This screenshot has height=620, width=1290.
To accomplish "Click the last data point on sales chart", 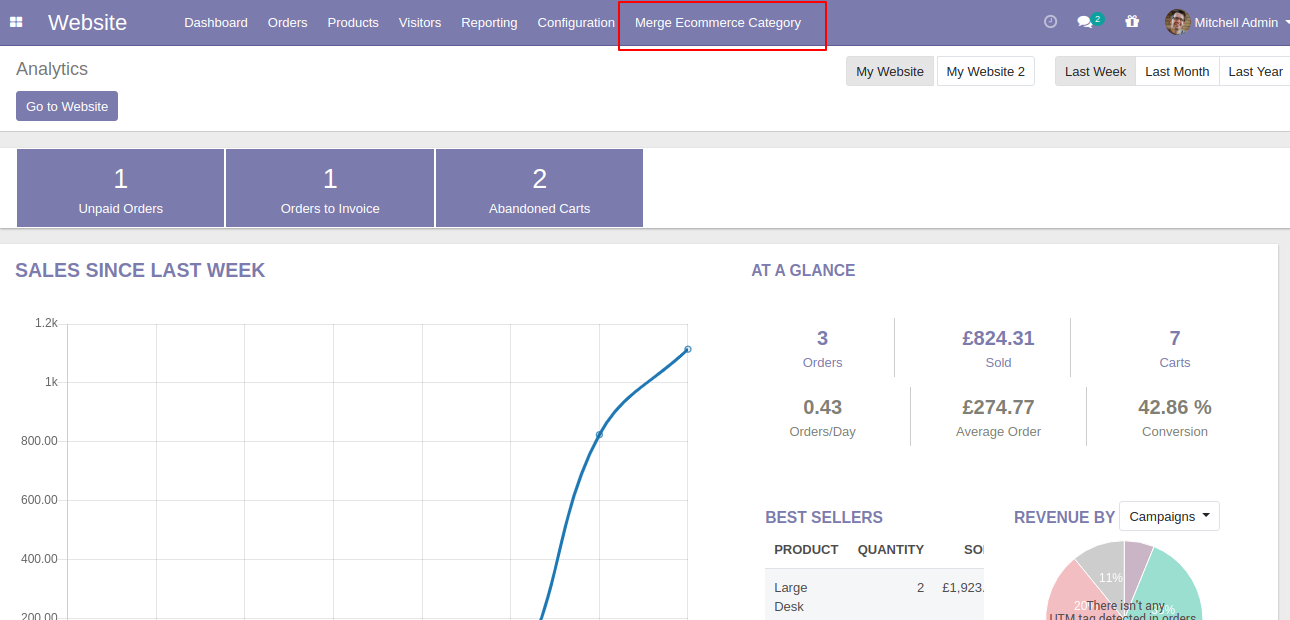I will (x=688, y=349).
